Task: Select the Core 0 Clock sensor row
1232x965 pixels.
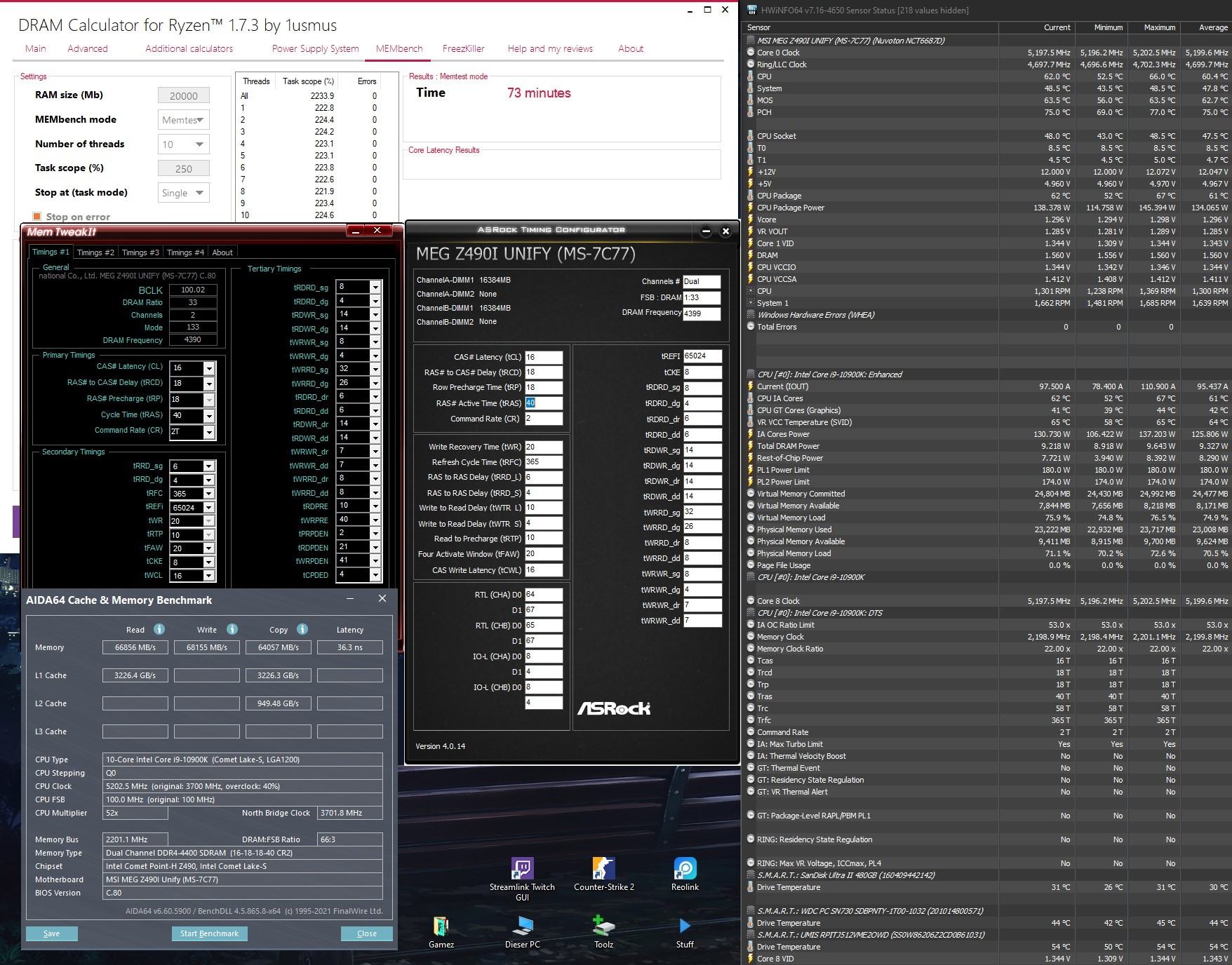Action: (988, 53)
